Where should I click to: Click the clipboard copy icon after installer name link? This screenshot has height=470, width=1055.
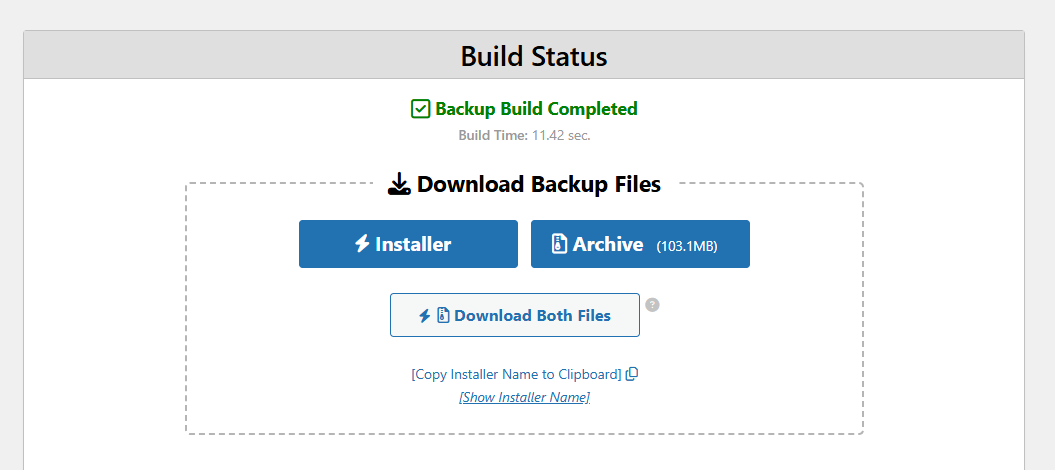coord(632,375)
